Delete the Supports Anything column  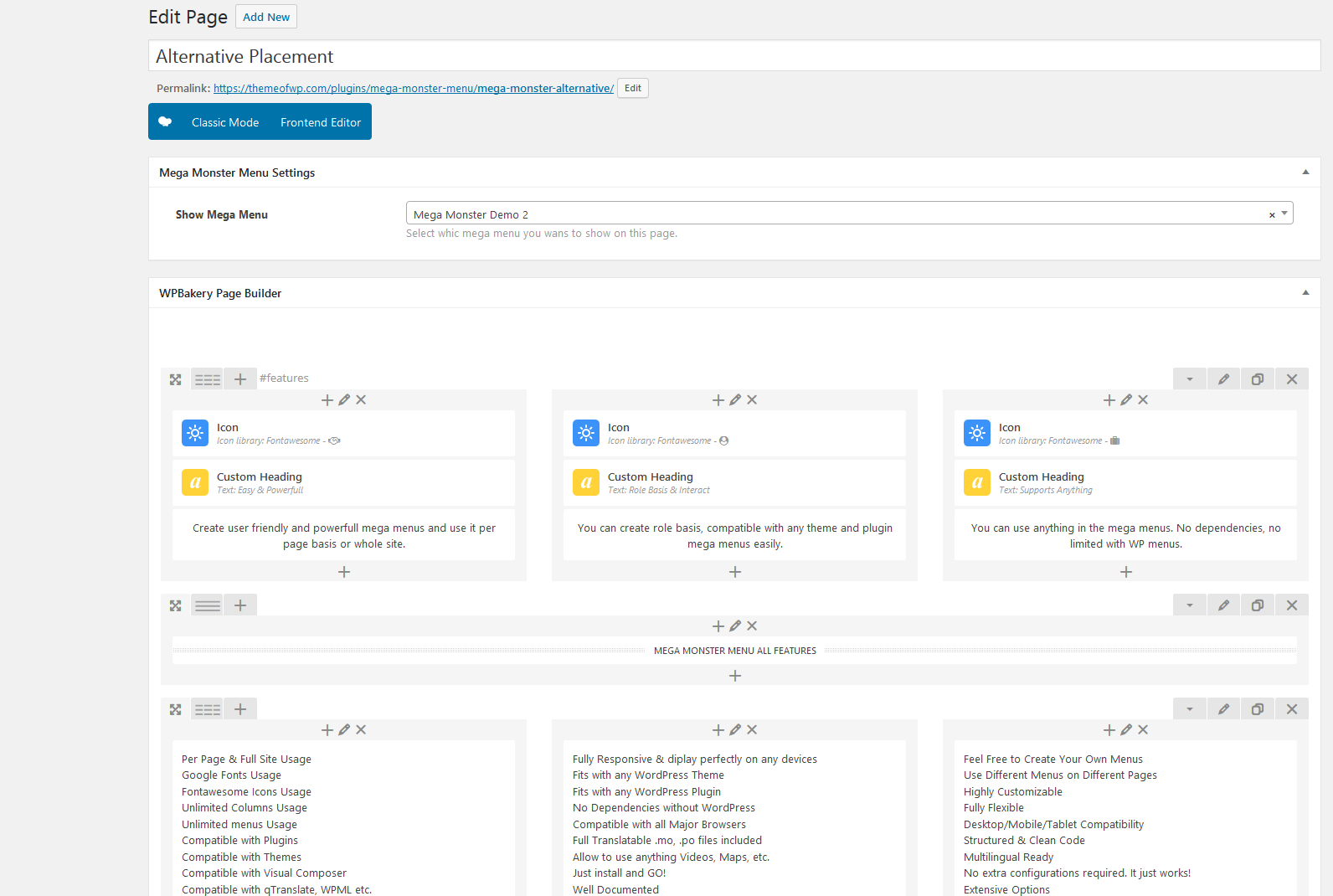pyautogui.click(x=1143, y=400)
